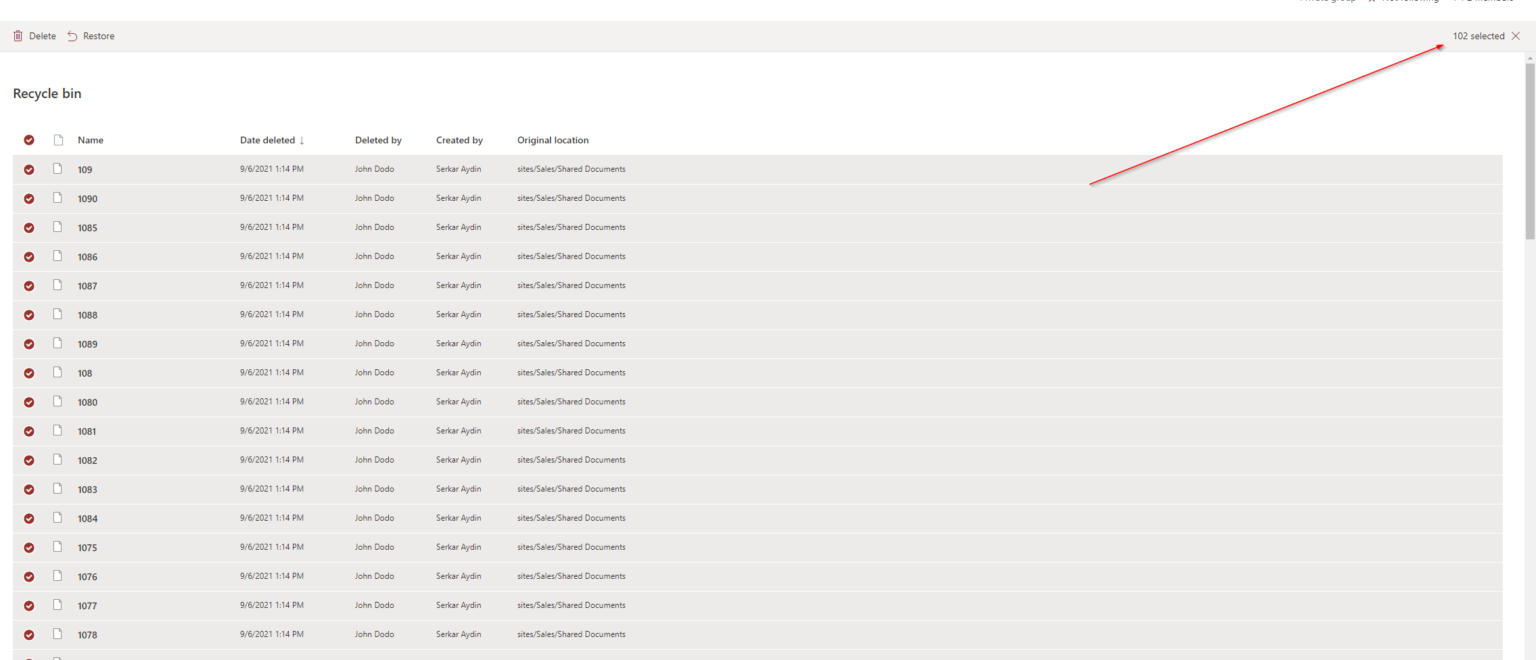
Task: Click the Restore undo arrow icon
Action: point(72,36)
